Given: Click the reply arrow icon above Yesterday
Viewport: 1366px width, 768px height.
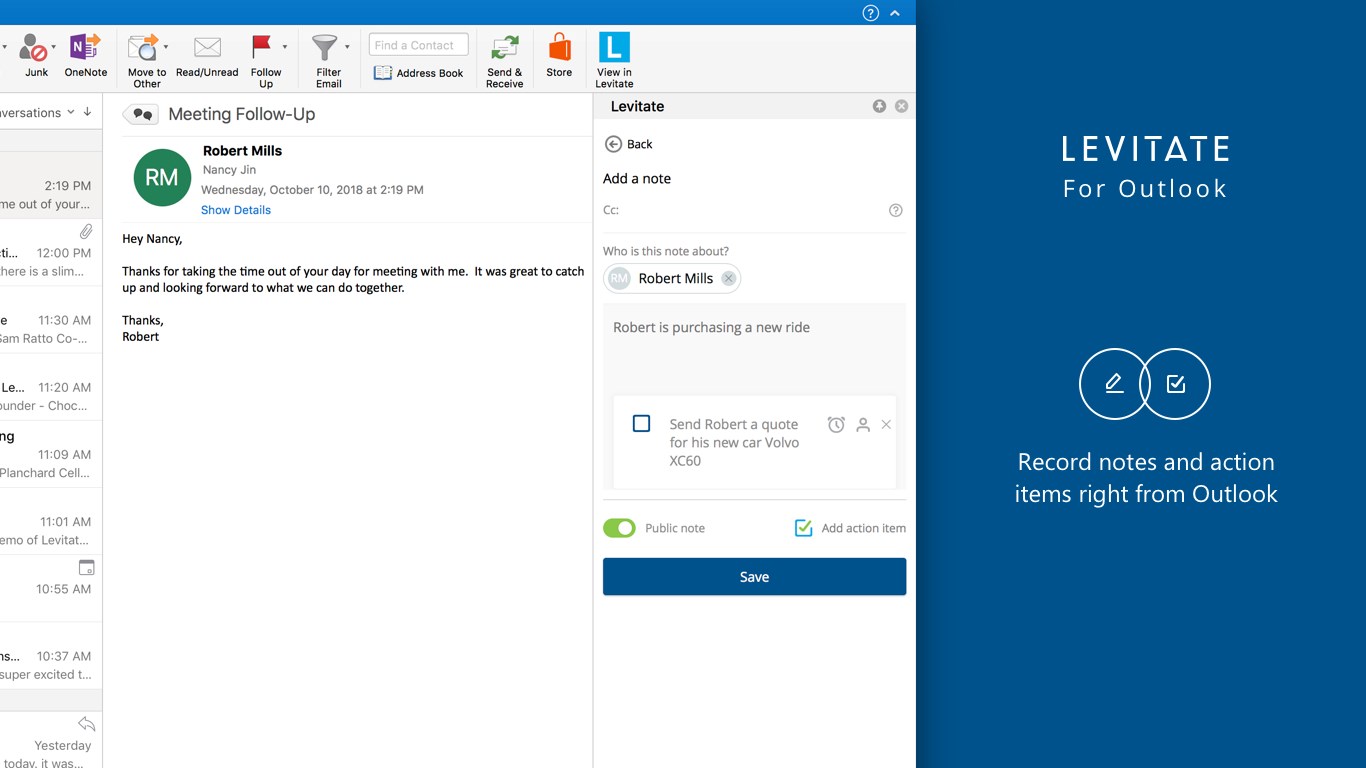Looking at the screenshot, I should pos(86,724).
